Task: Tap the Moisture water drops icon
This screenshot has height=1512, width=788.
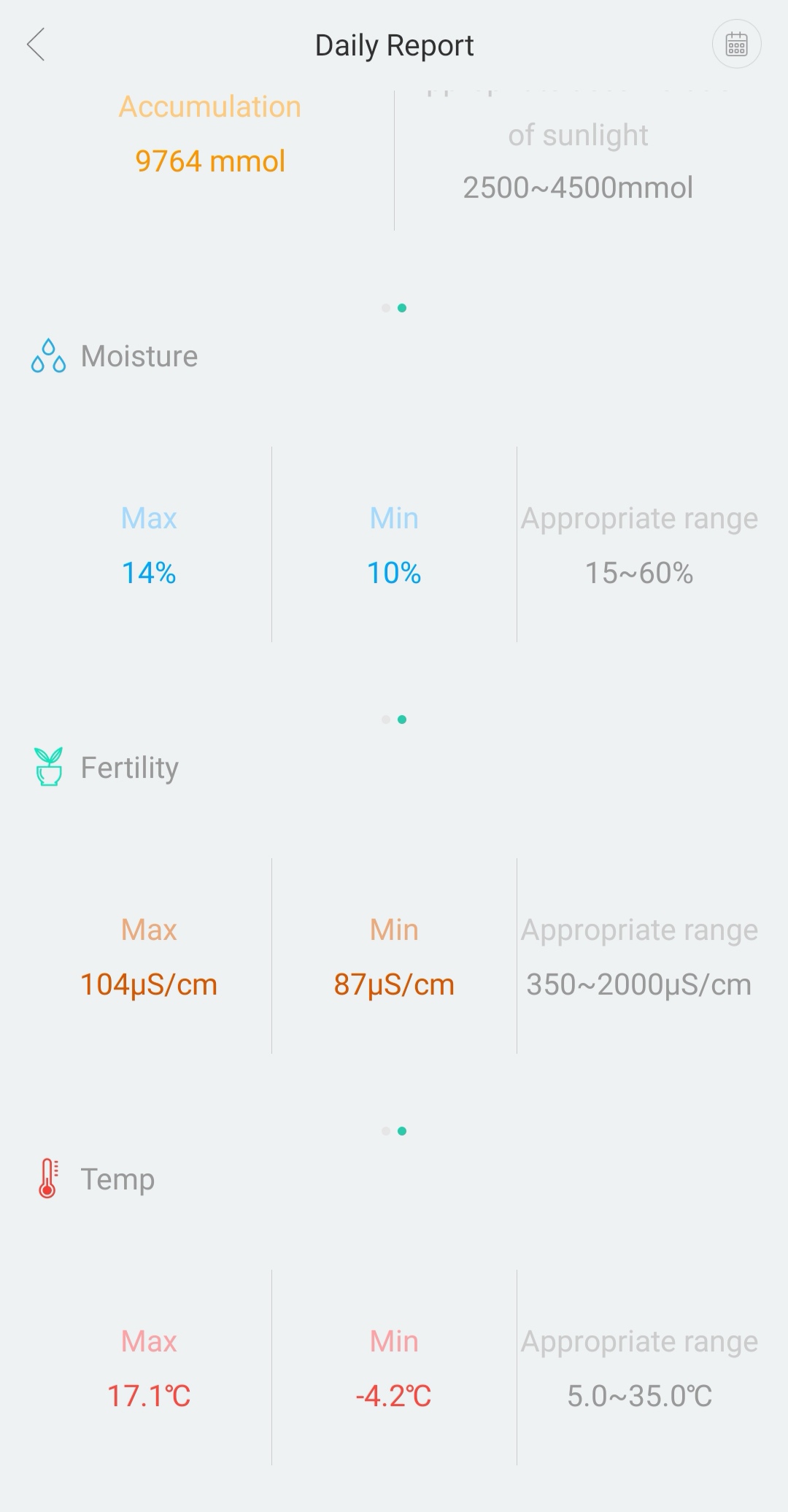Action: [48, 356]
